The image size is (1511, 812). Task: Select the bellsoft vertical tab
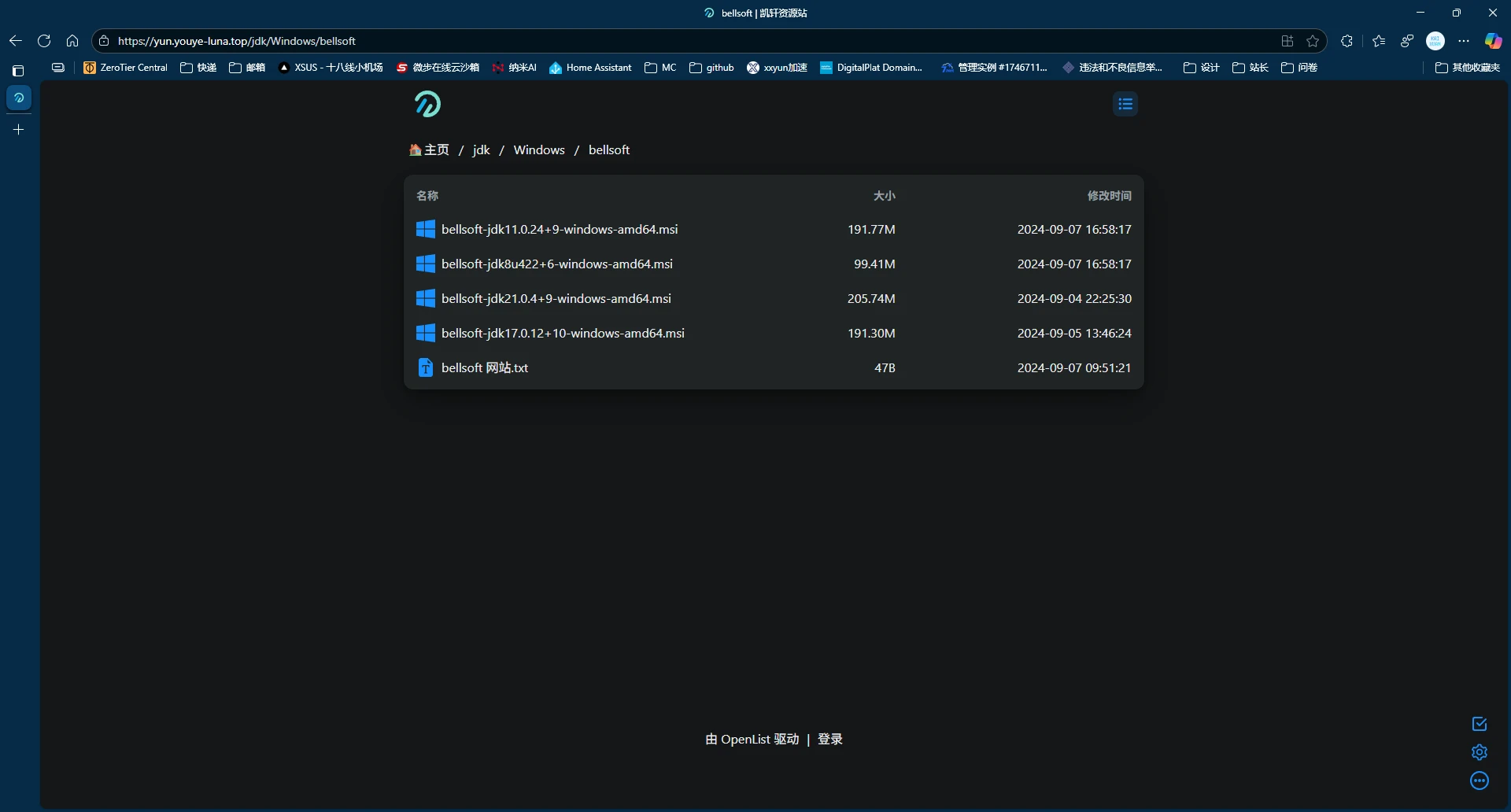19,98
